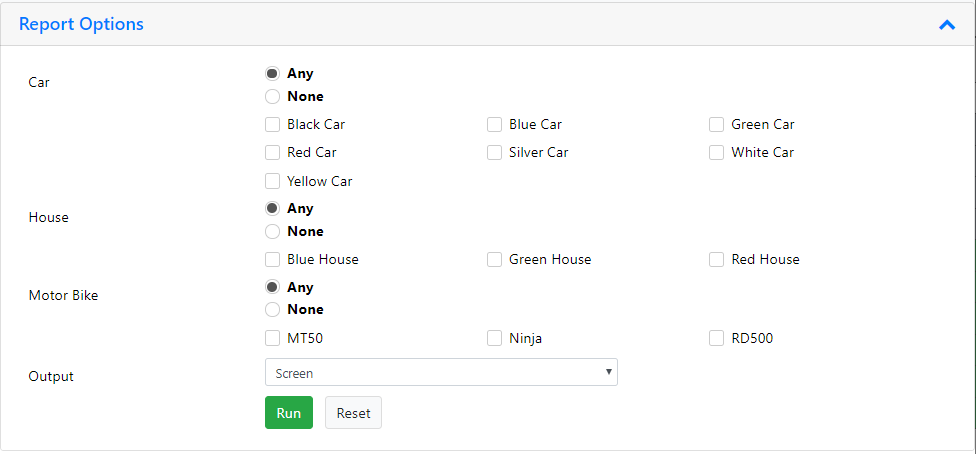Select None radio for Car
977x454 pixels.
[x=272, y=97]
